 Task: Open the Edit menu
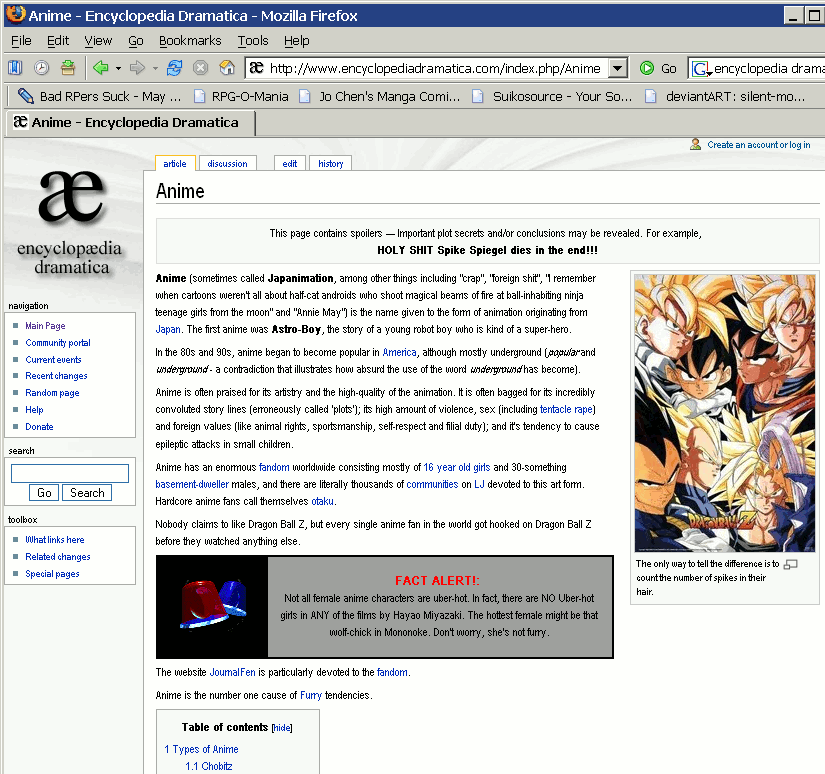[58, 41]
